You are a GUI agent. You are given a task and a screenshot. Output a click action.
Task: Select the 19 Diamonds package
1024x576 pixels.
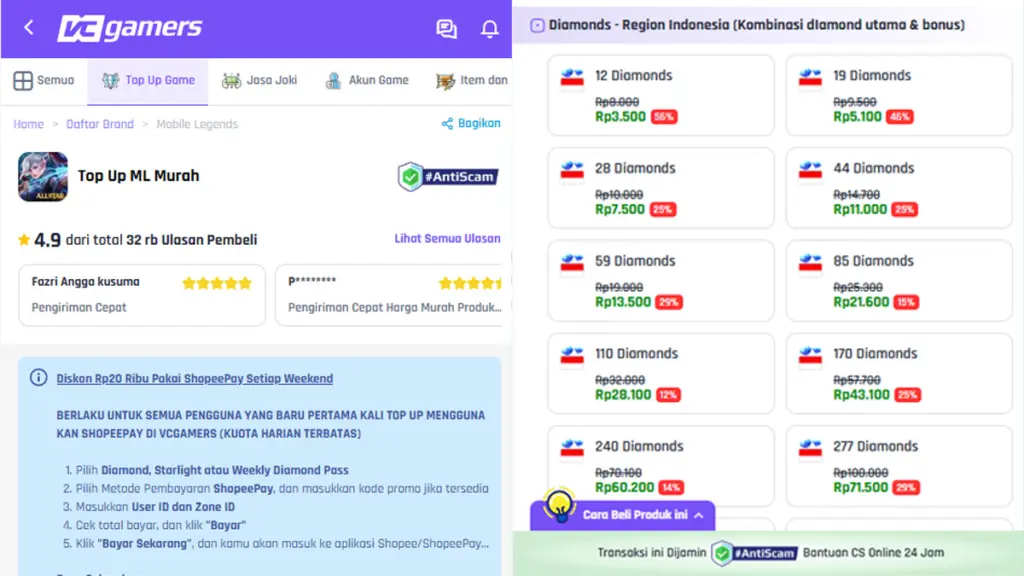coord(899,95)
